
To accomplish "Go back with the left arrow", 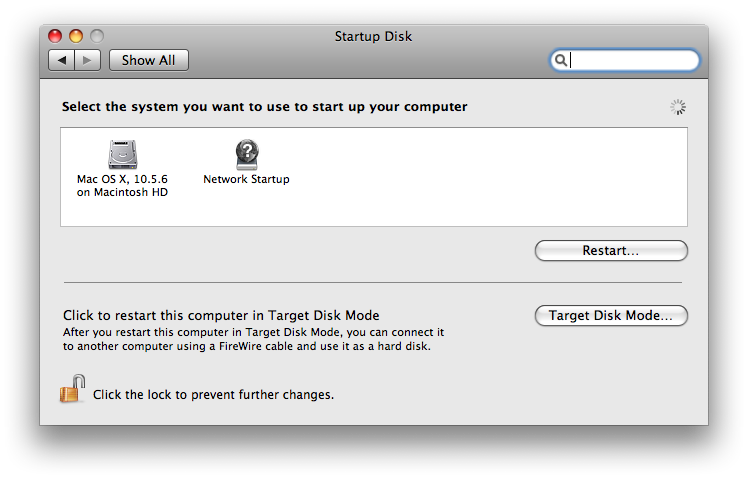I will (x=62, y=60).
